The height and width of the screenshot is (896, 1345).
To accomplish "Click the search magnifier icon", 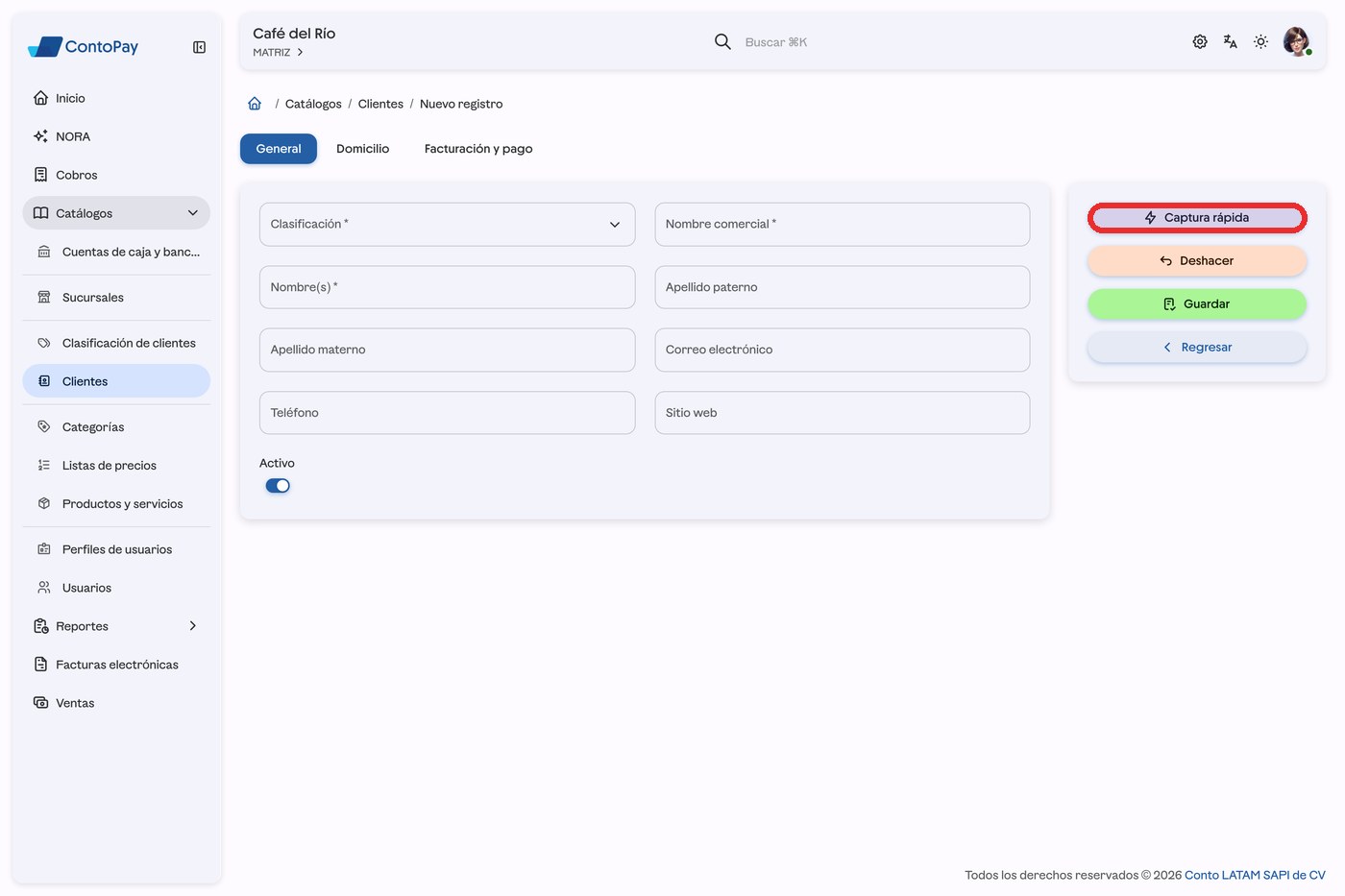I will click(722, 41).
